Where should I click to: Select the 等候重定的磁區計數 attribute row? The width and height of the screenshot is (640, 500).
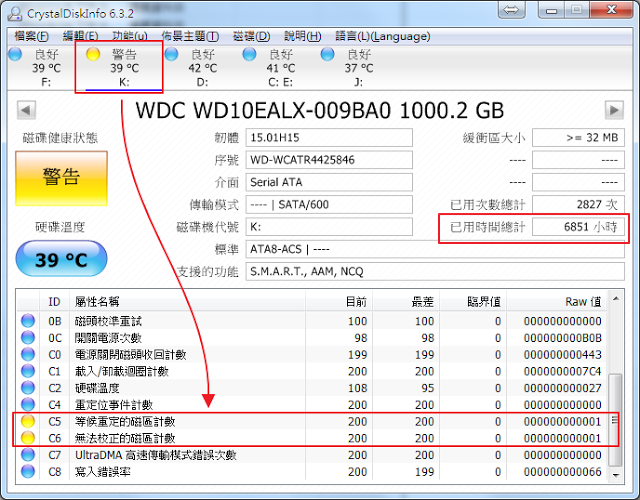(312, 422)
